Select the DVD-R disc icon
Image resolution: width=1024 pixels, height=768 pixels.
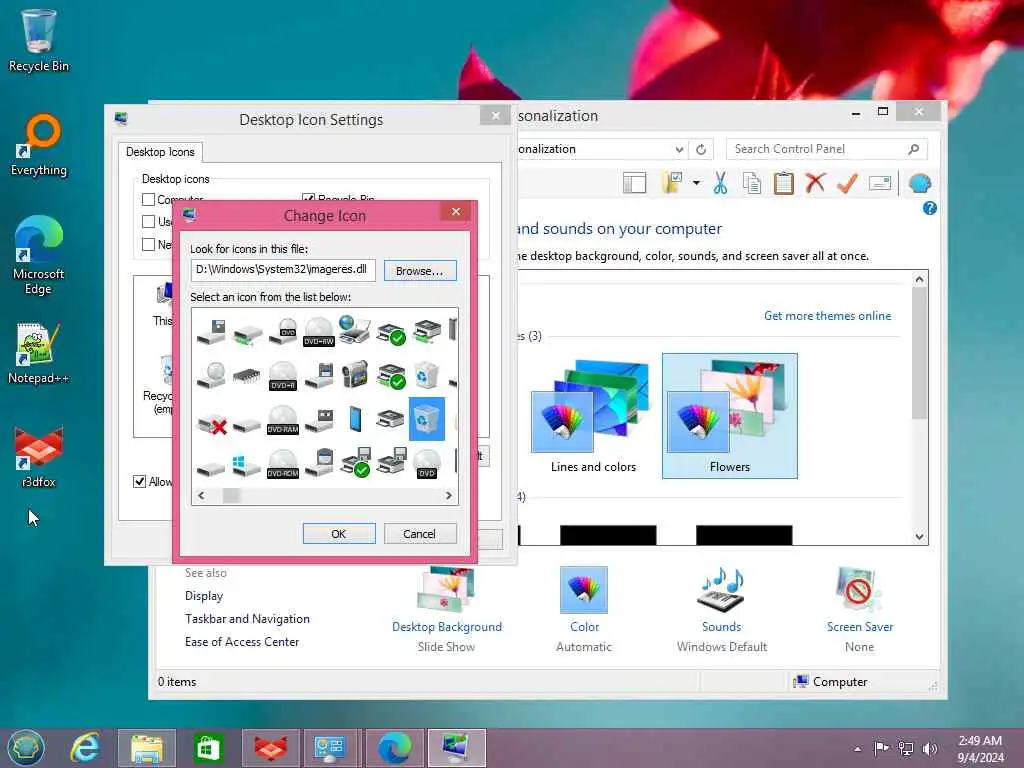pos(283,376)
